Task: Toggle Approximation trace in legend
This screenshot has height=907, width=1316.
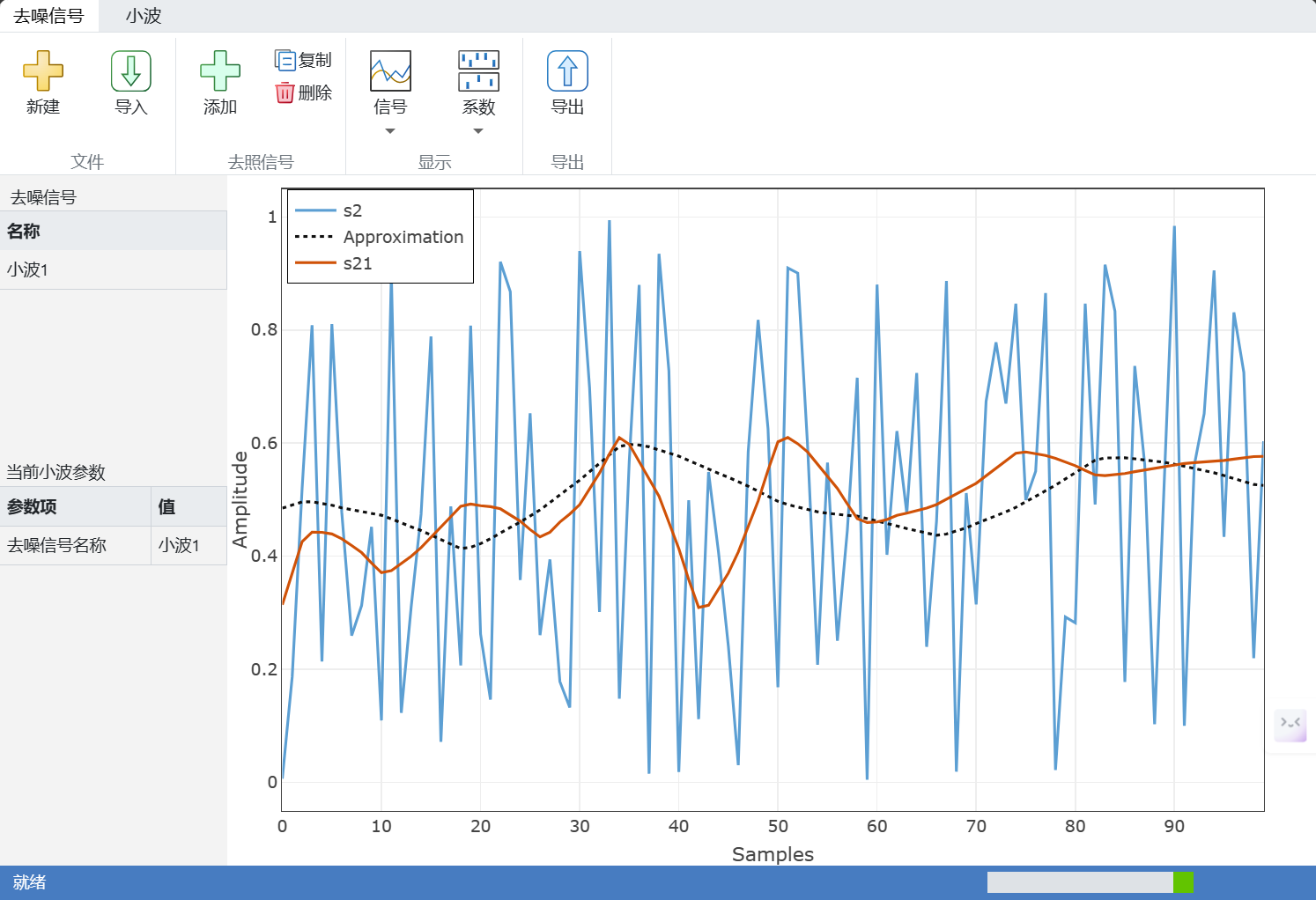Action: coord(379,237)
